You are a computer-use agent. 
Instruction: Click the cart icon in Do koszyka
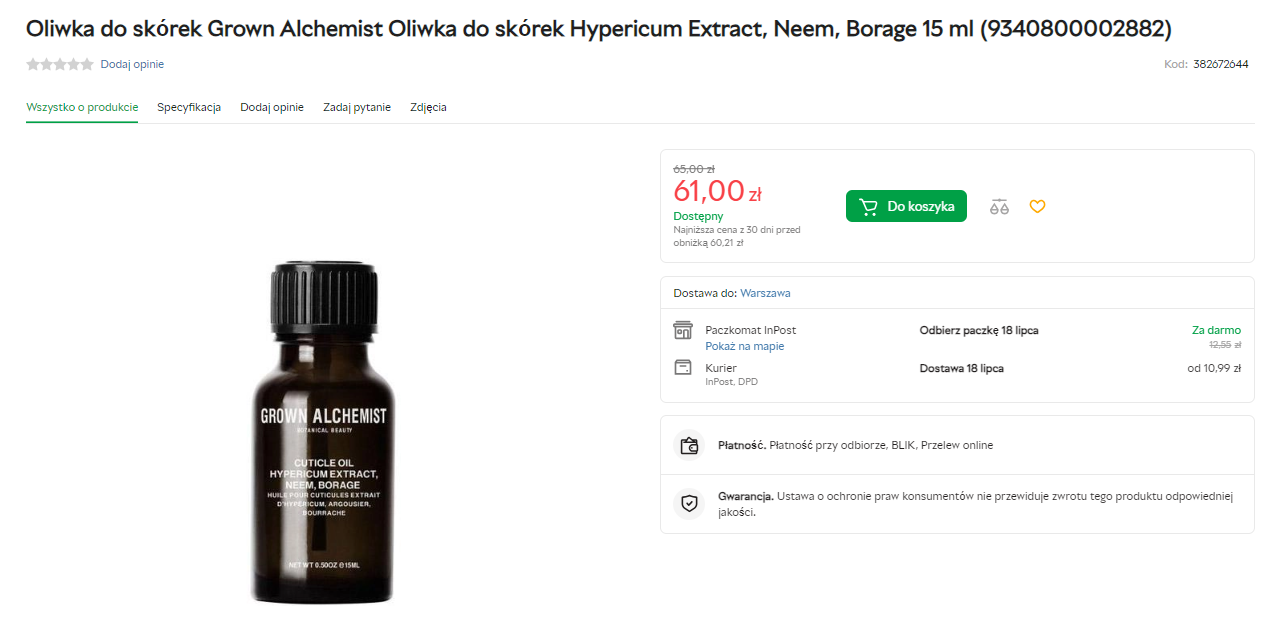[868, 207]
